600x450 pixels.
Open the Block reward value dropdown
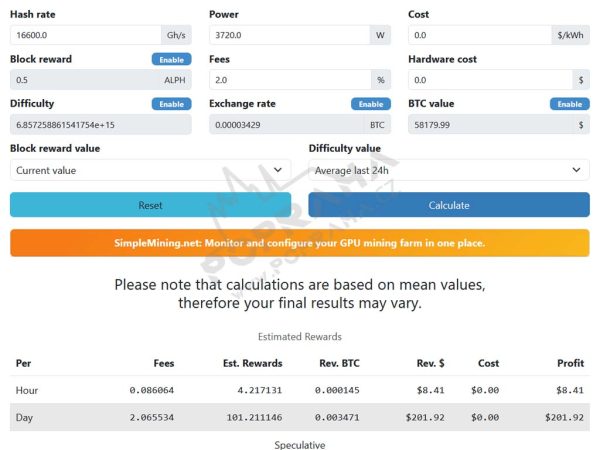pyautogui.click(x=150, y=170)
